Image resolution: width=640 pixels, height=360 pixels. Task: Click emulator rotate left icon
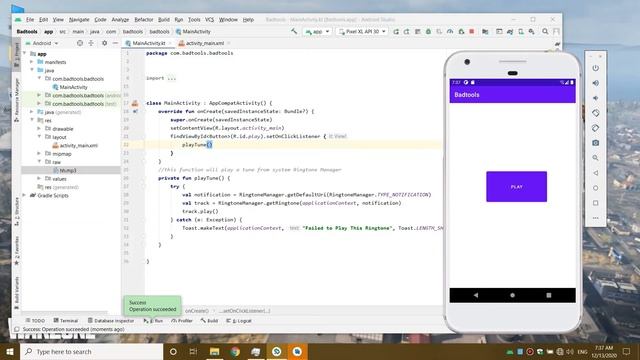[x=596, y=113]
